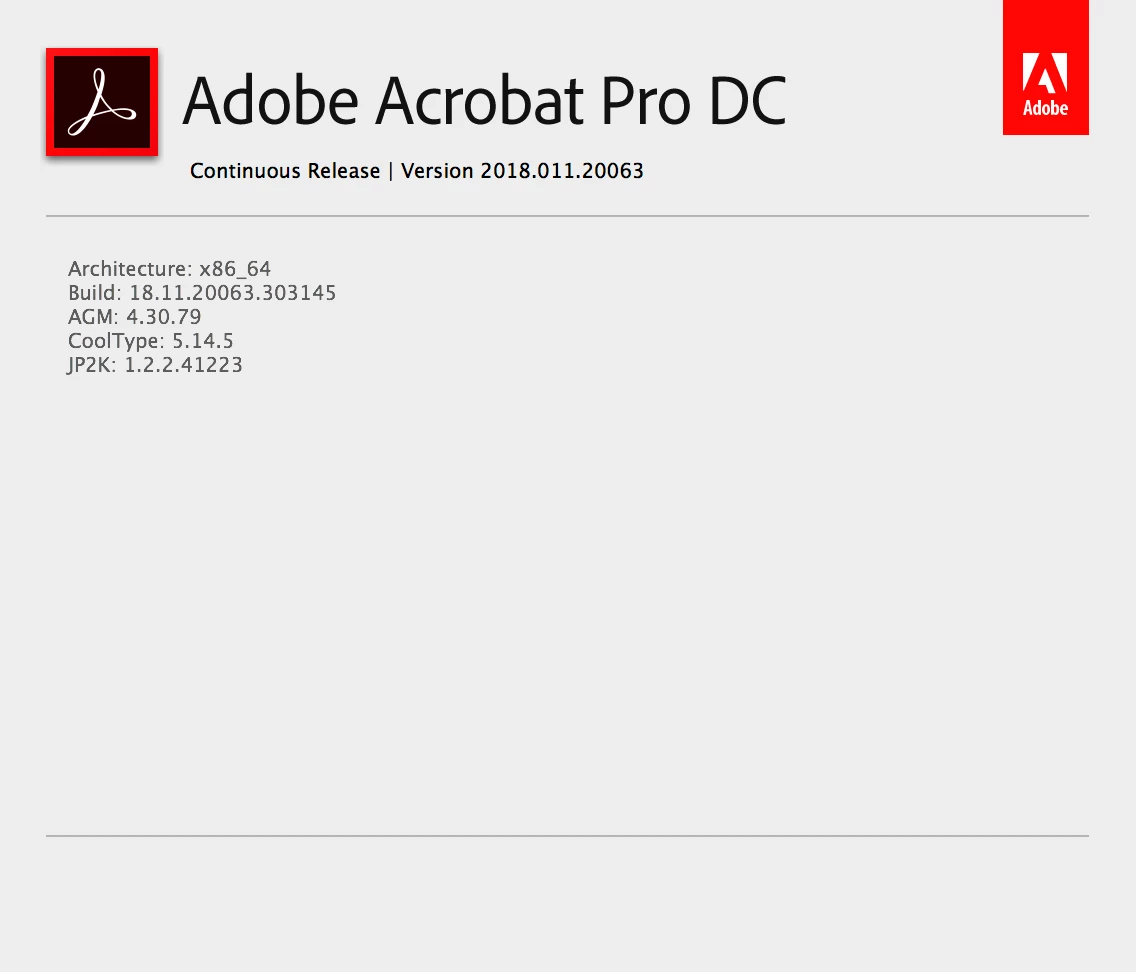The width and height of the screenshot is (1136, 972).
Task: Click the CoolType: 5.14.5 line
Action: coord(151,340)
